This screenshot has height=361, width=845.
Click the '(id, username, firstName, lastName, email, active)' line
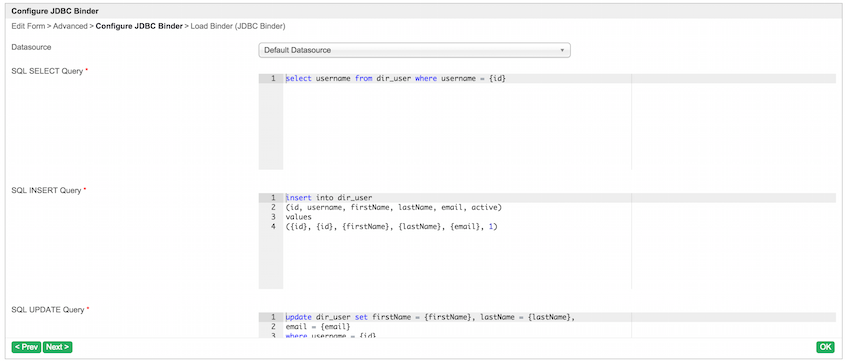(393, 207)
